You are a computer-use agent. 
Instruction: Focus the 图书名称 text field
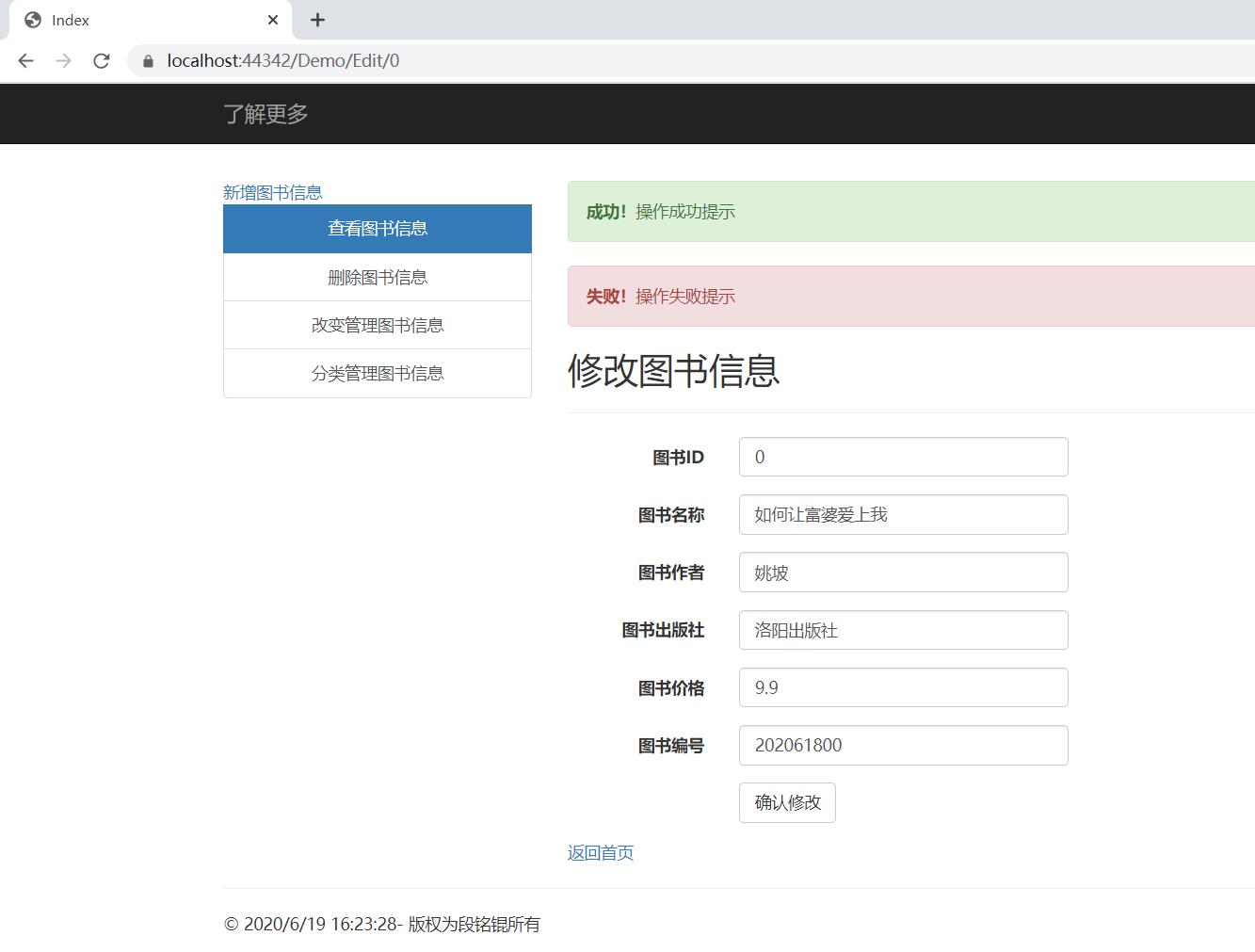(x=904, y=514)
